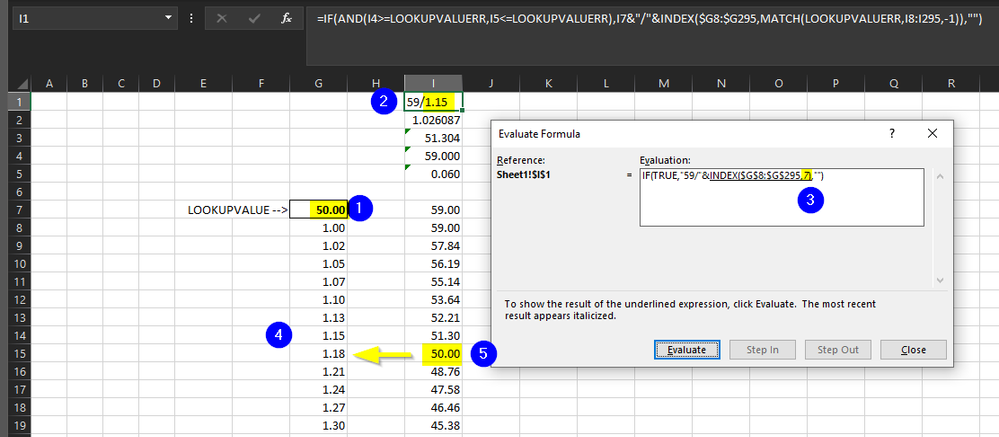Click the Select All corner triangle
Viewport: 999px width, 437px height.
tap(22, 83)
